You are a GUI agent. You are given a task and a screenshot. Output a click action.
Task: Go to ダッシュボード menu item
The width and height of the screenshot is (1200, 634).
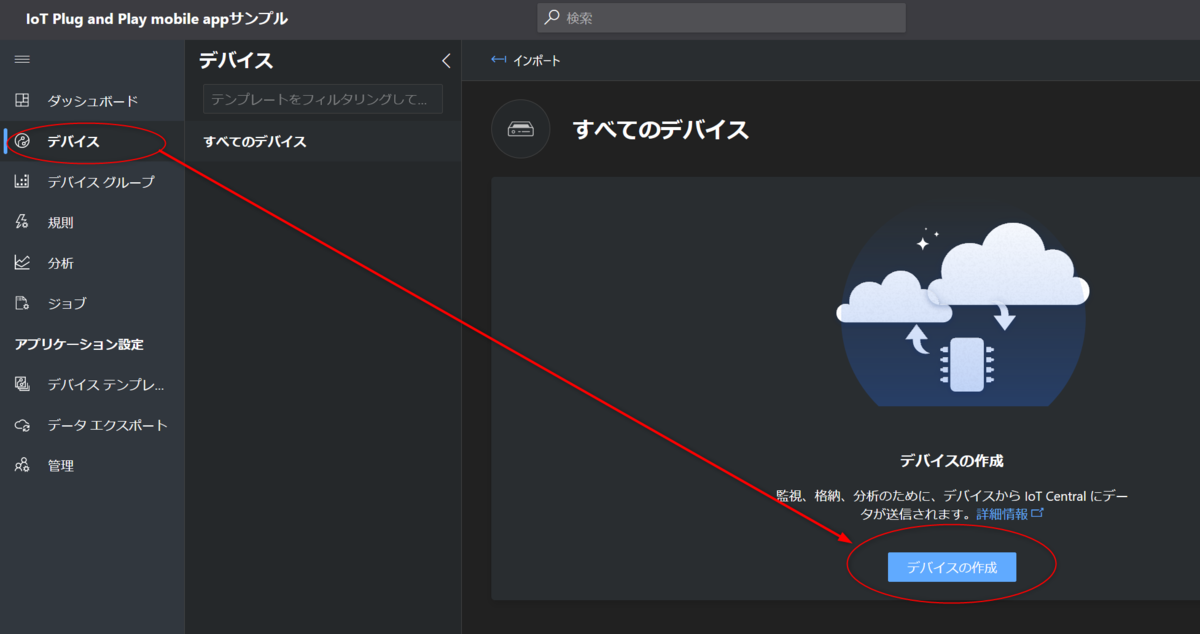tap(92, 101)
